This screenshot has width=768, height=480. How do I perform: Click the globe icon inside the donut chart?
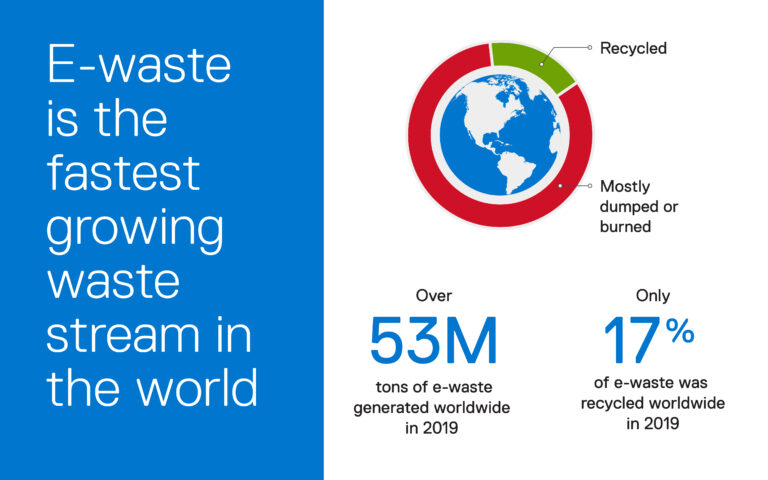(500, 135)
